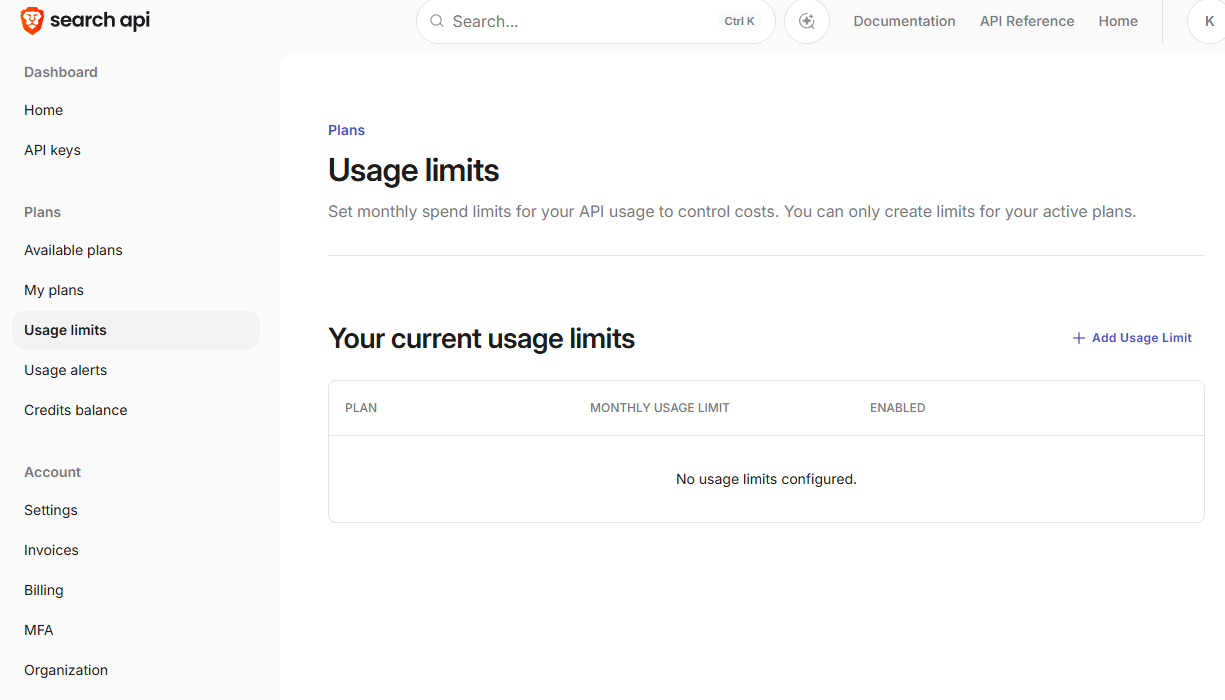The image size is (1225, 700).
Task: Click the Brave lion logo icon
Action: pyautogui.click(x=32, y=21)
